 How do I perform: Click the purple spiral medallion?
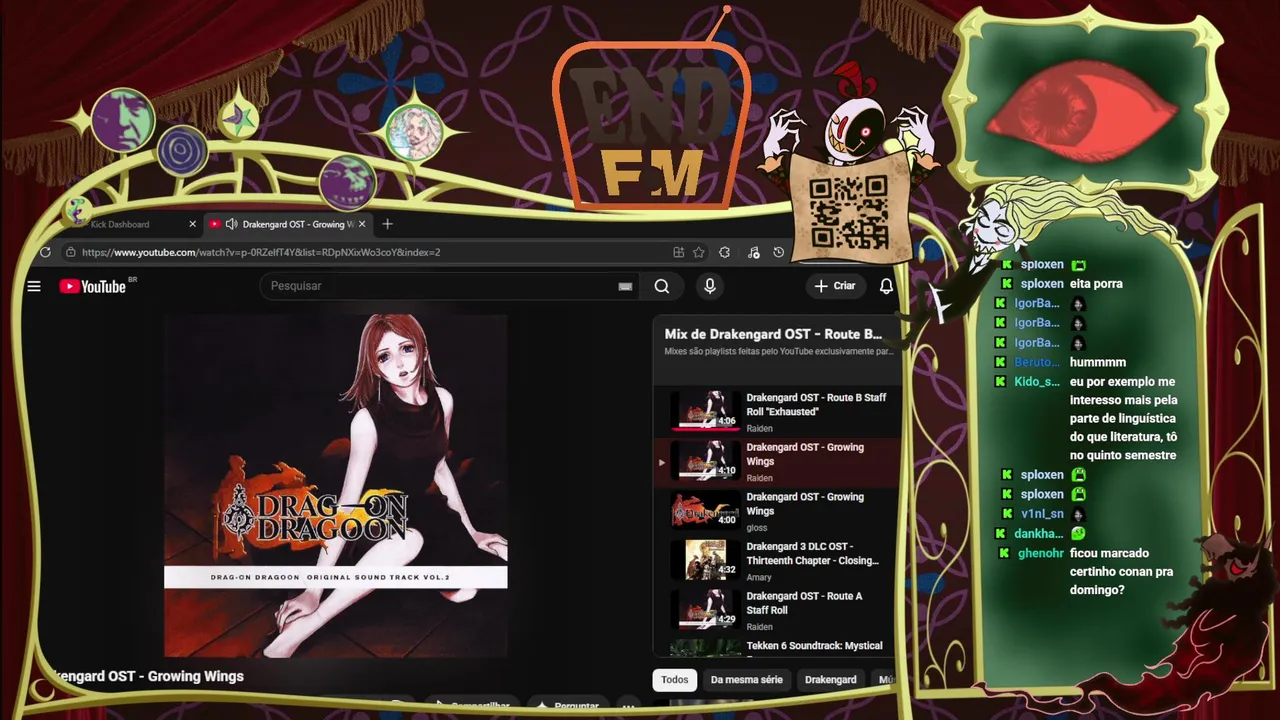point(182,153)
